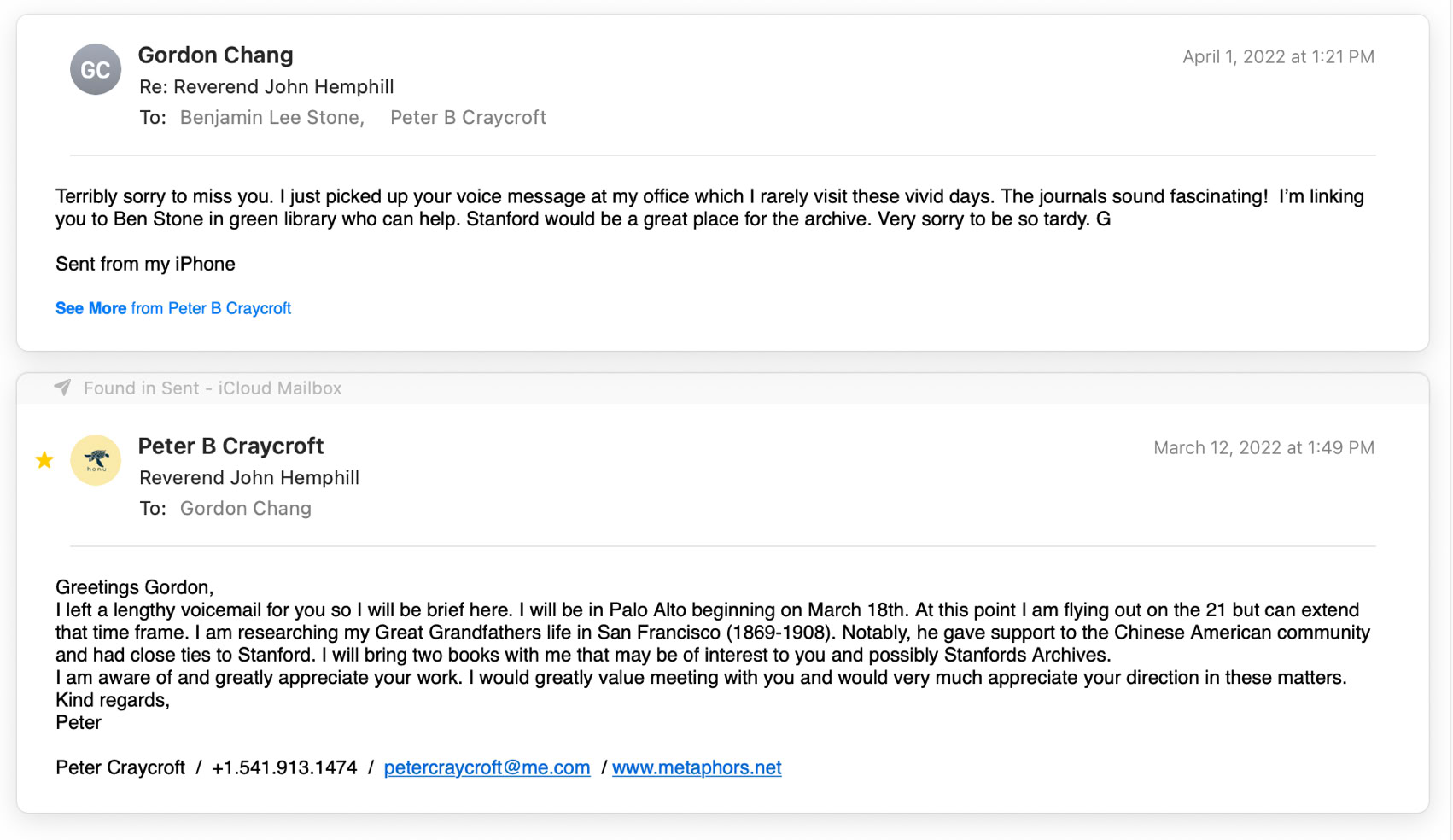
Task: Click recipient Gordon Chang in second email
Action: click(245, 509)
